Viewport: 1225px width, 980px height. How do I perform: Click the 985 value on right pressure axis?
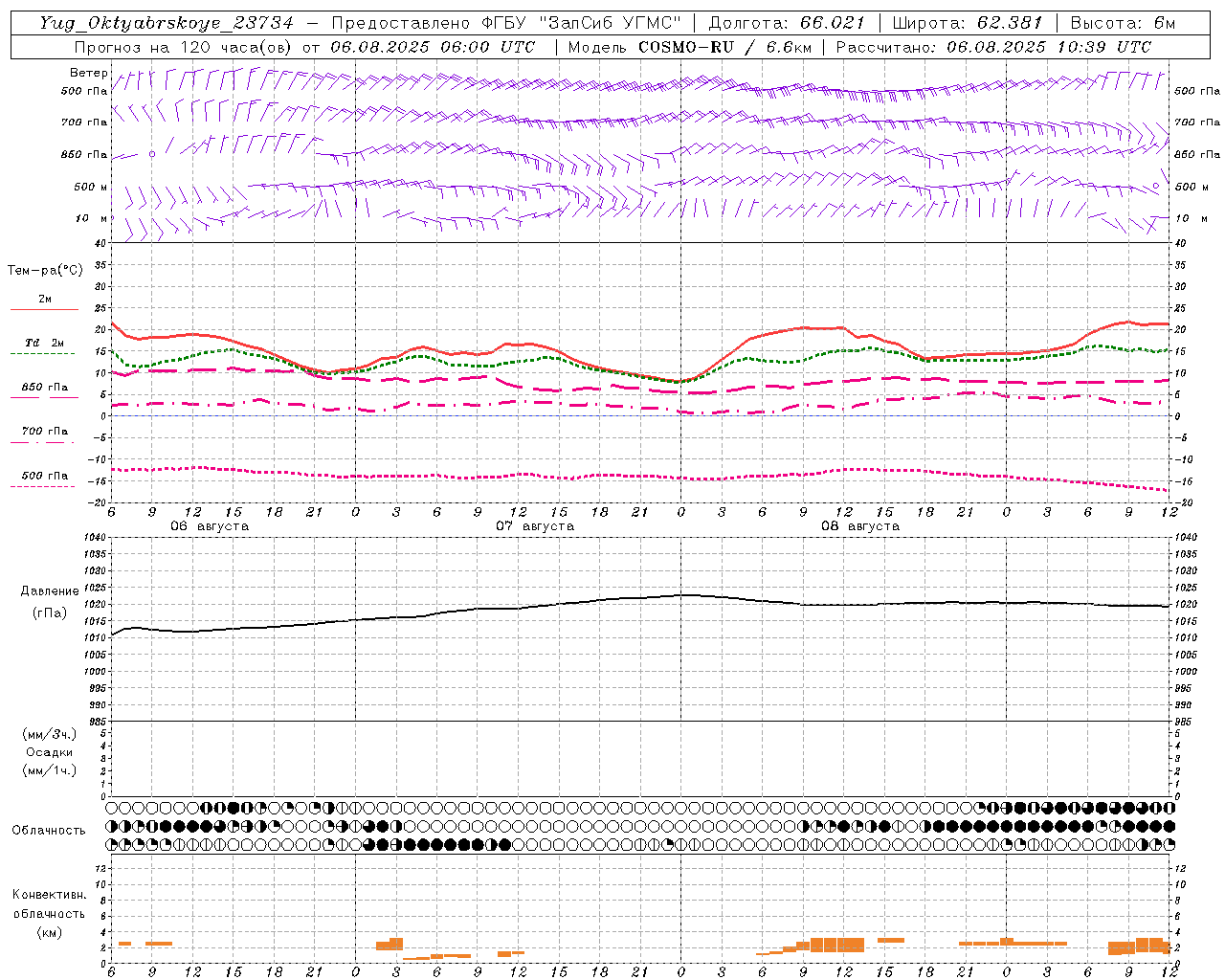coord(1185,722)
